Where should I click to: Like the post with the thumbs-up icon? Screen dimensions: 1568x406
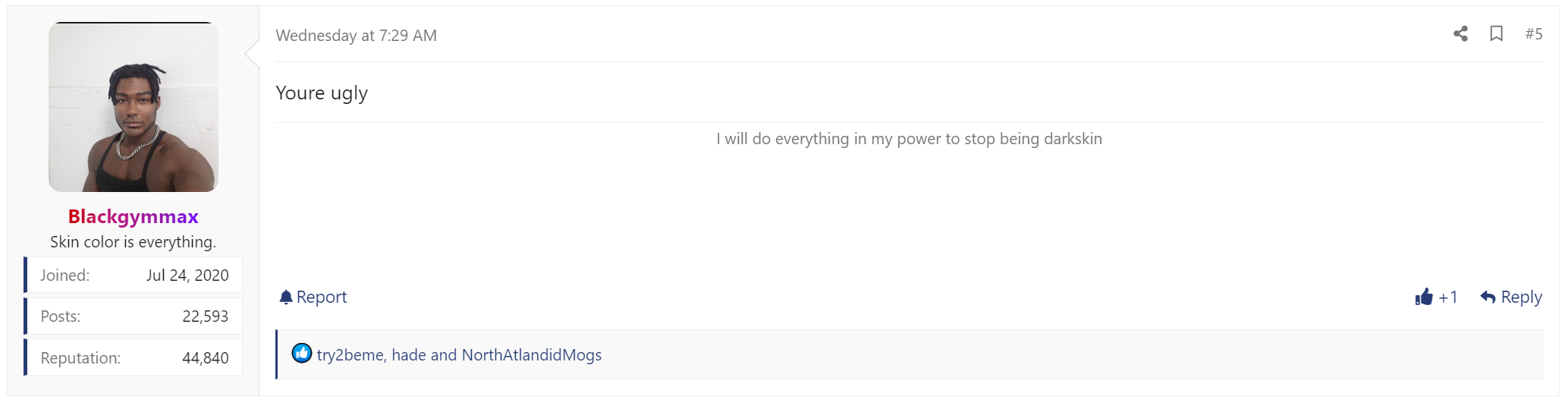point(1424,297)
